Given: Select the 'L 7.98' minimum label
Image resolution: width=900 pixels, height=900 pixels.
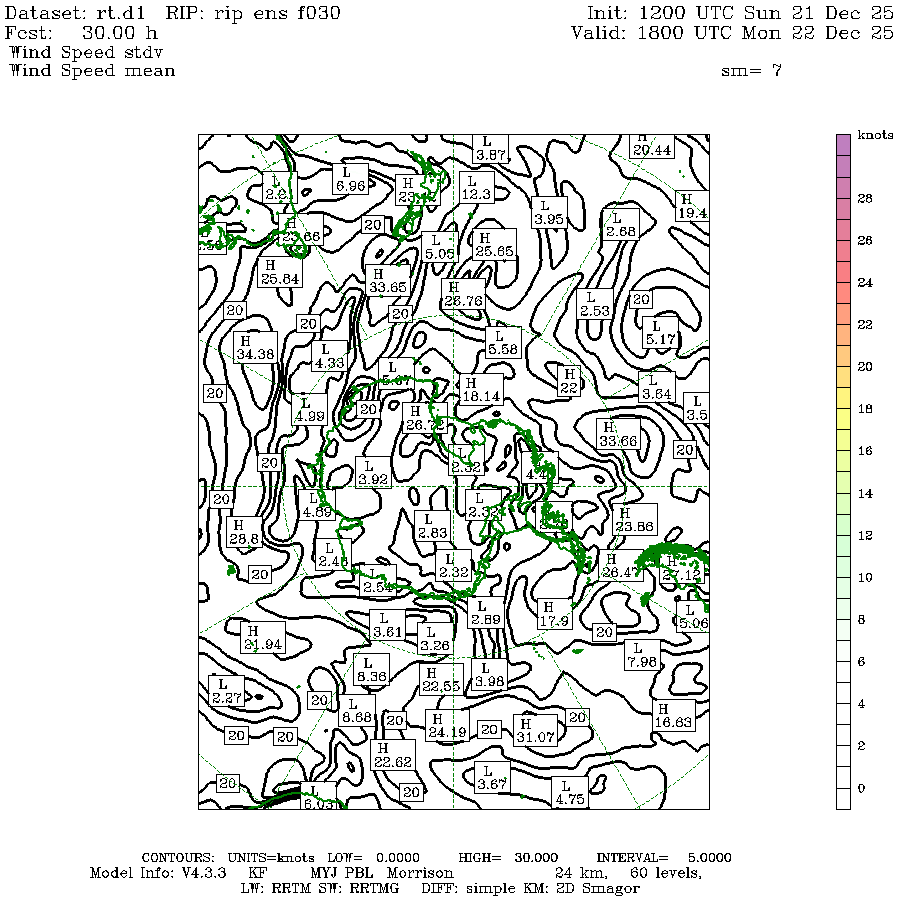Looking at the screenshot, I should (642, 655).
